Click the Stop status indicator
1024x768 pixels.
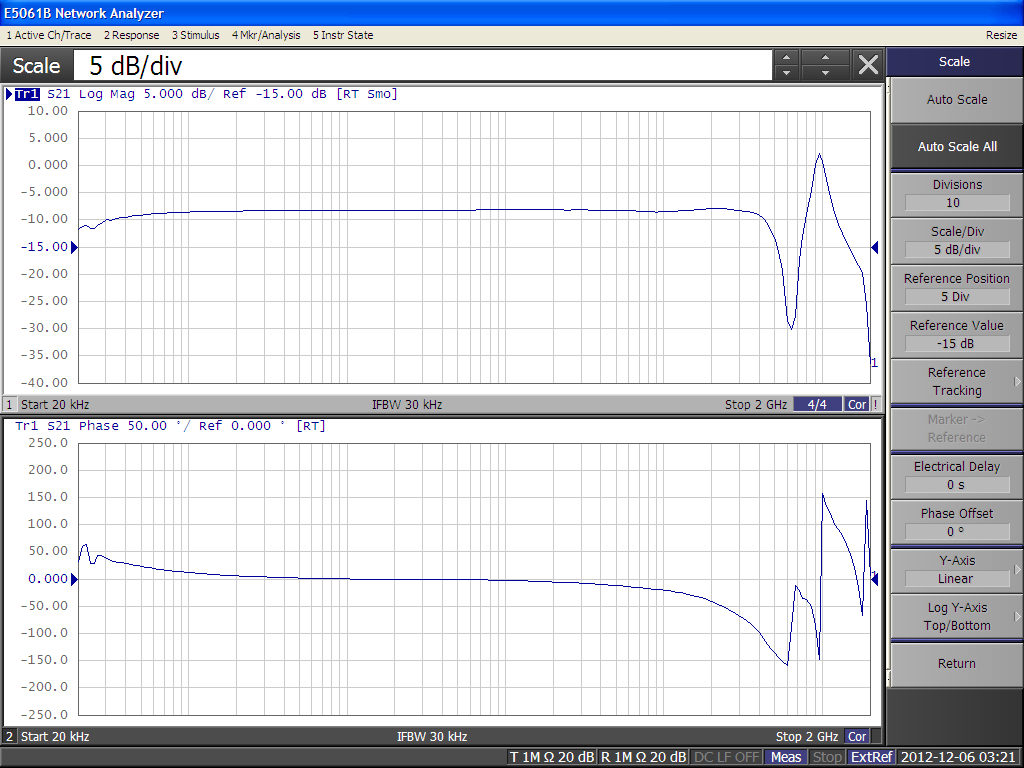pyautogui.click(x=827, y=758)
